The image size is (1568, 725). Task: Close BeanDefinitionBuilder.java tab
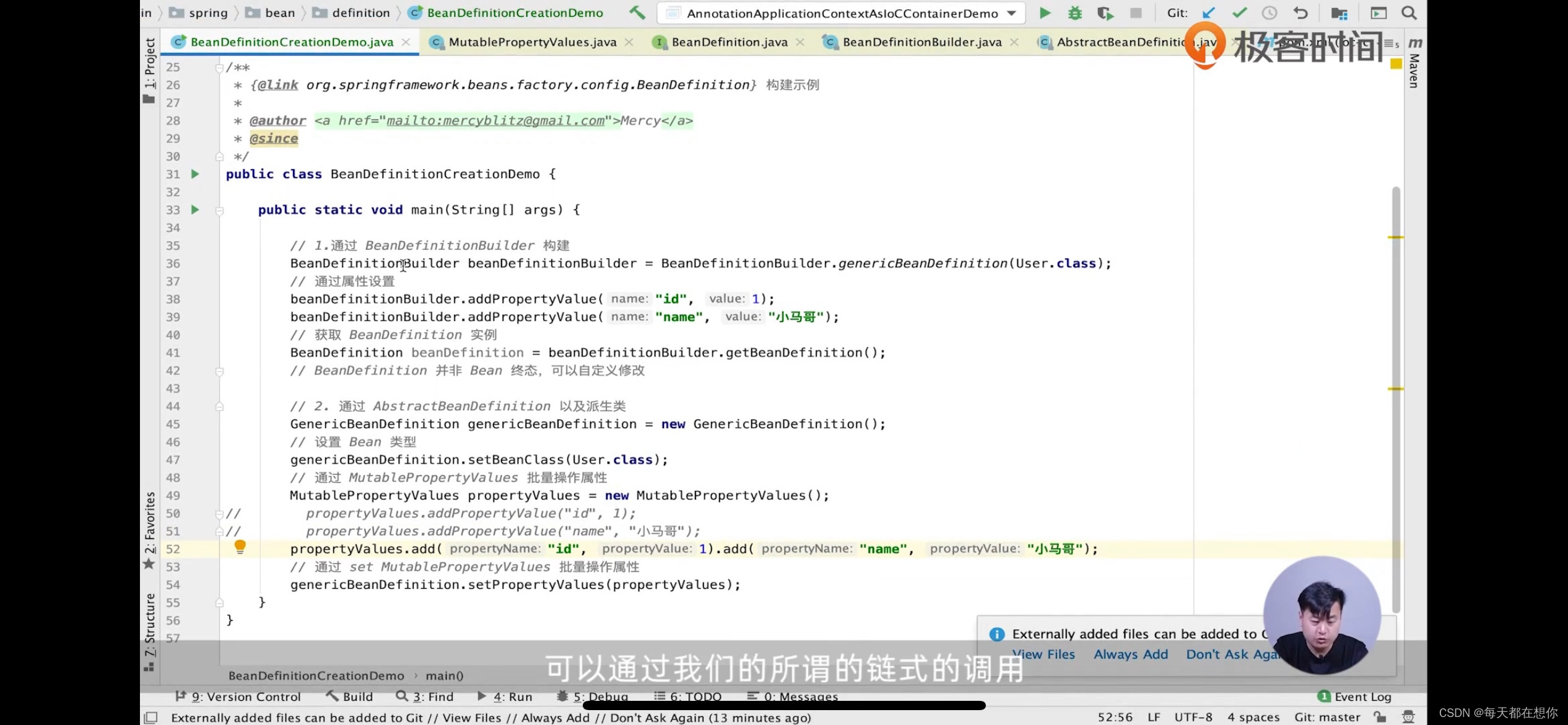[x=1014, y=42]
